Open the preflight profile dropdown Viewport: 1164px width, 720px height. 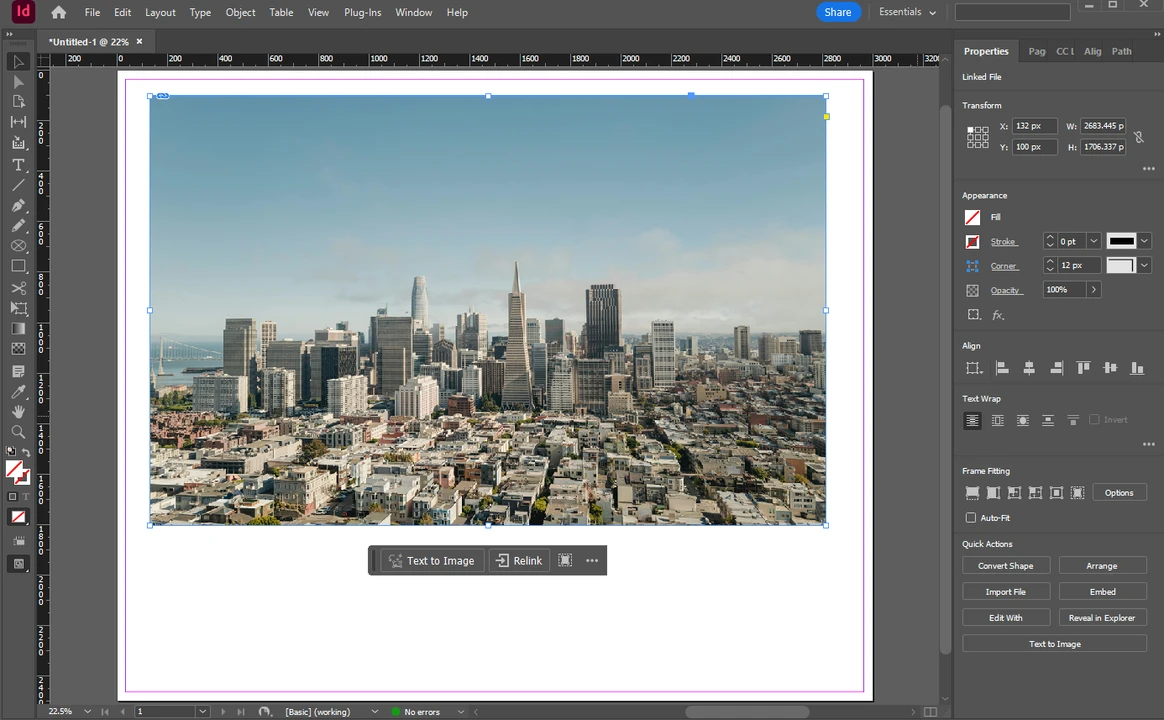374,711
